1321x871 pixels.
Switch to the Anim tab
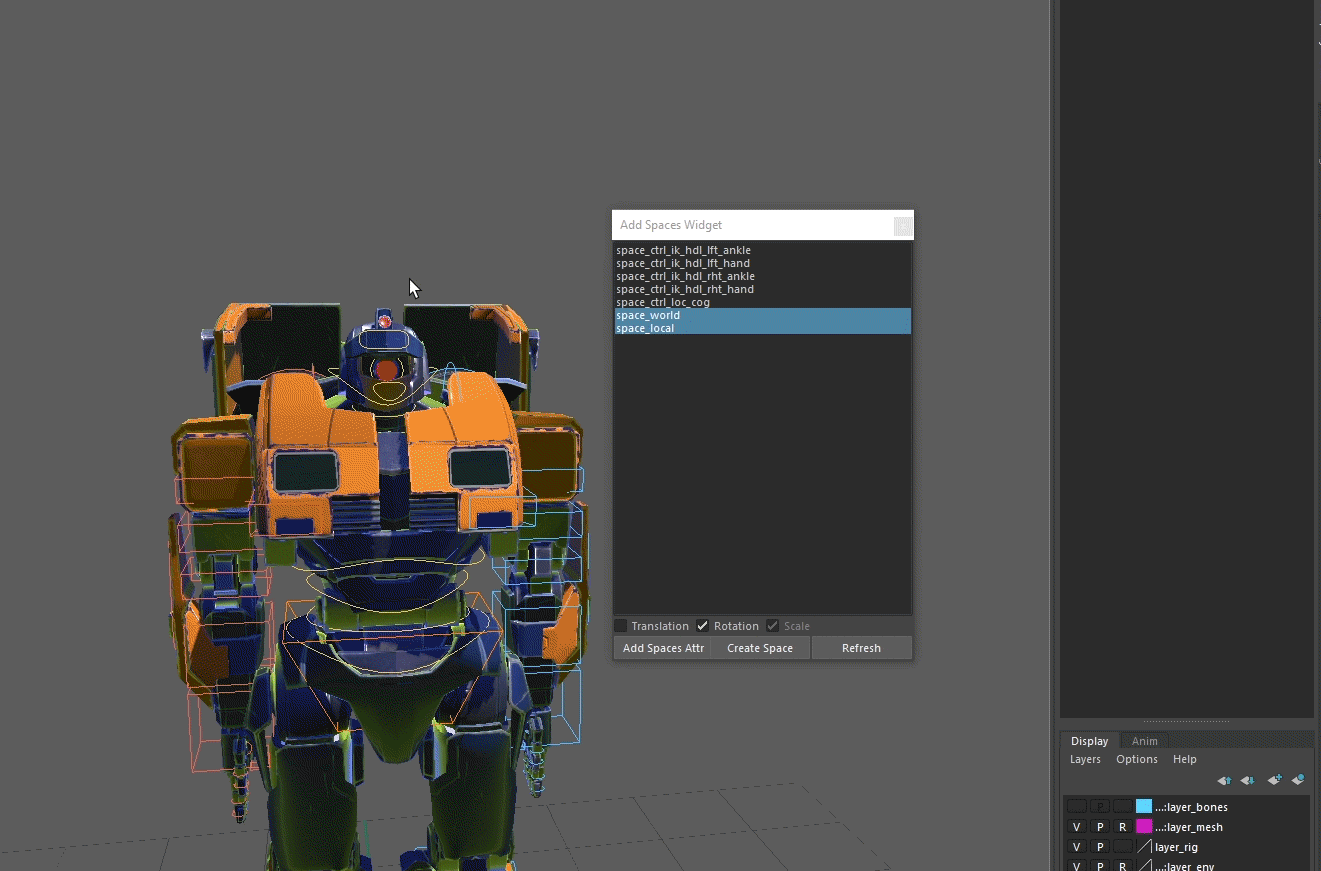(1145, 741)
